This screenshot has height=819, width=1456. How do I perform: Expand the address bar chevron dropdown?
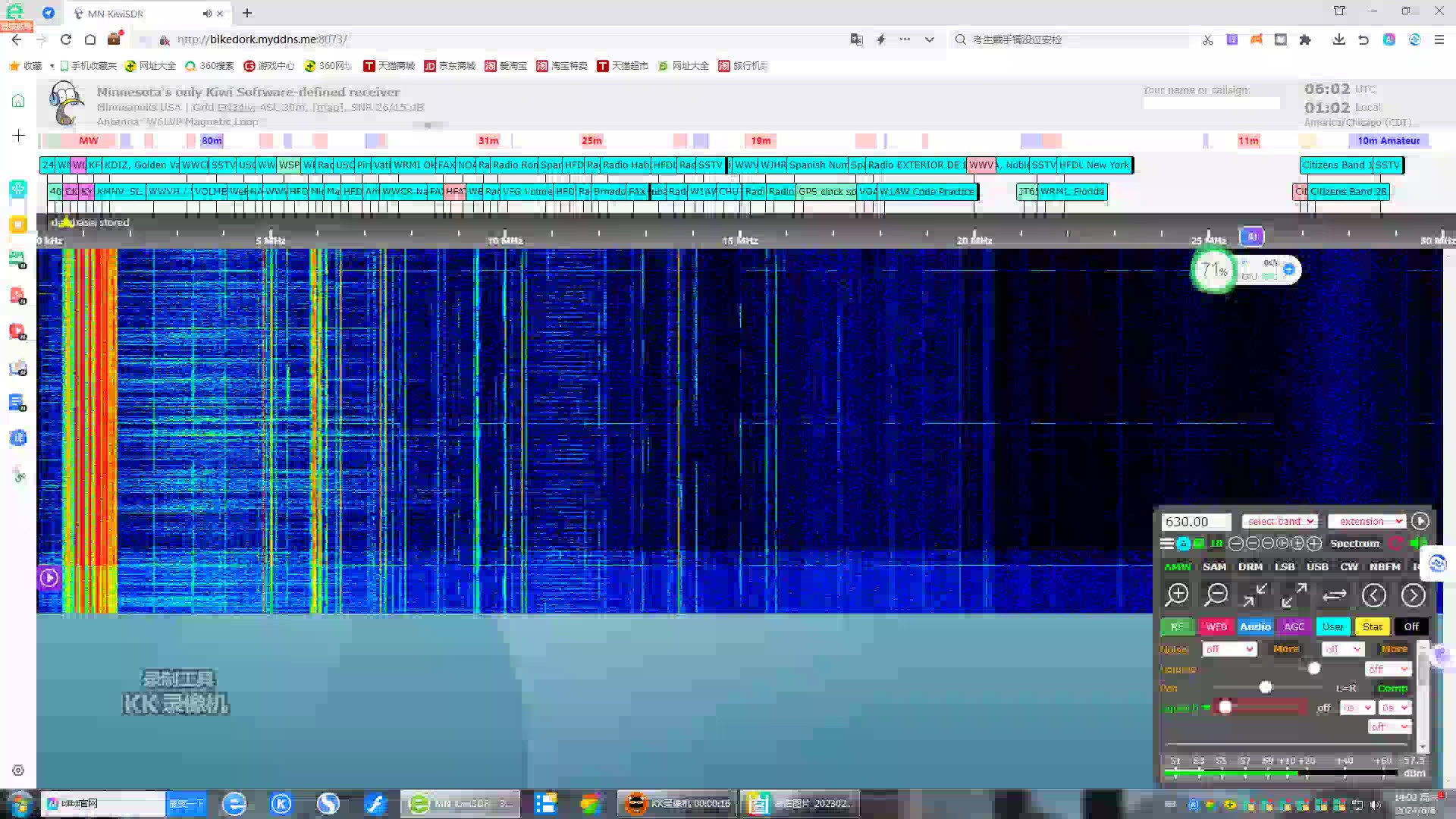929,39
